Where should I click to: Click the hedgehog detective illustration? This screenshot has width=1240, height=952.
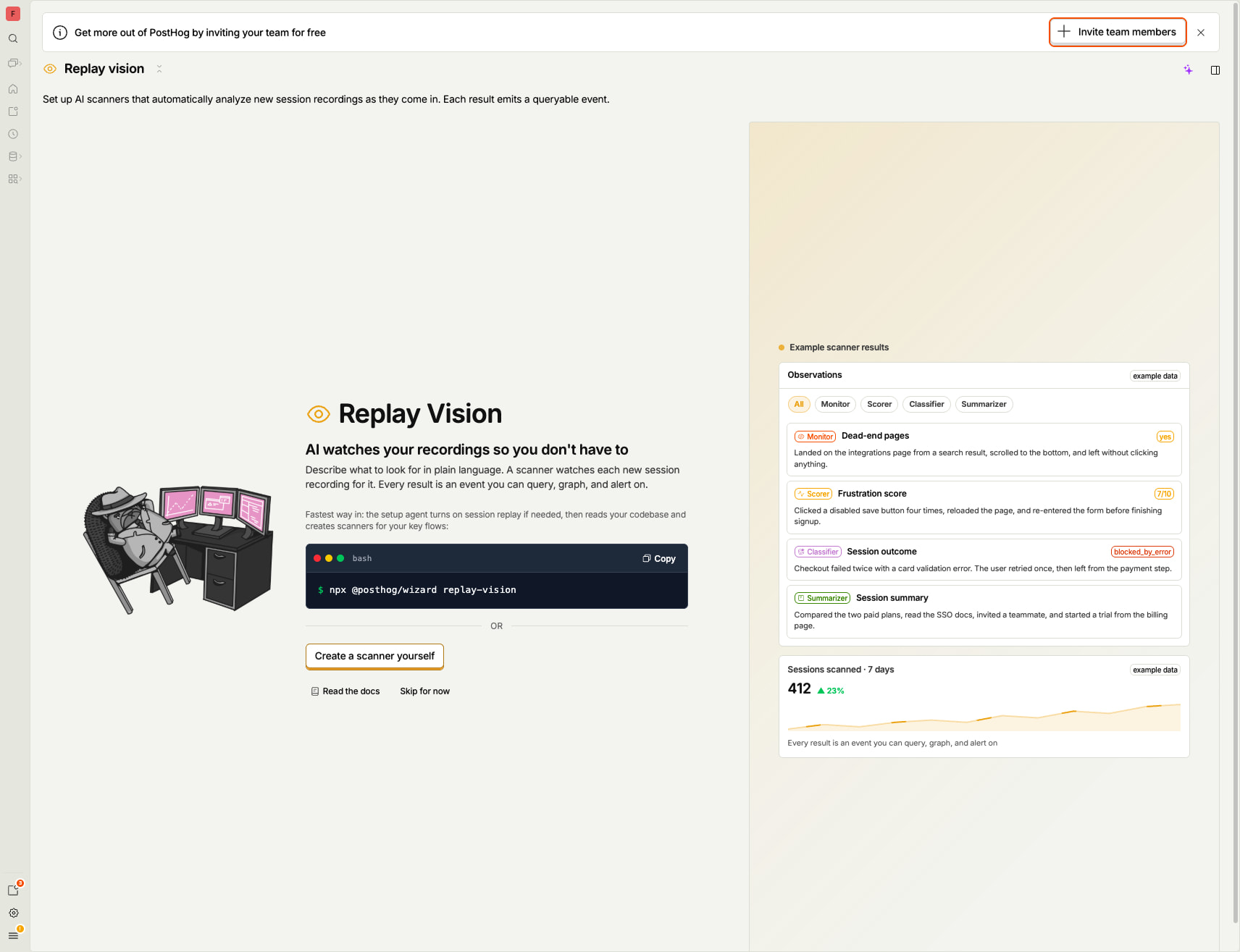(178, 549)
